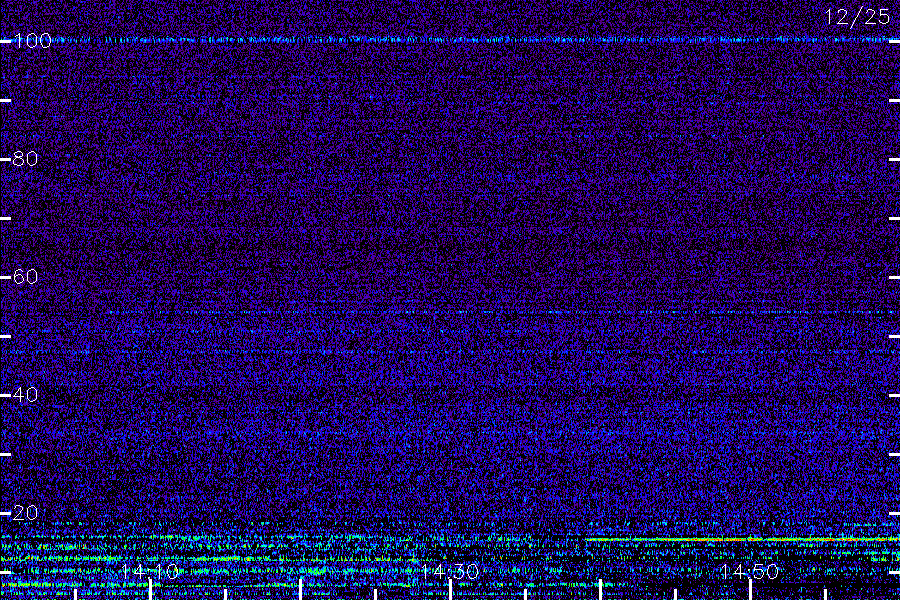
Task: Click the 12/25 date label
Action: click(x=857, y=17)
